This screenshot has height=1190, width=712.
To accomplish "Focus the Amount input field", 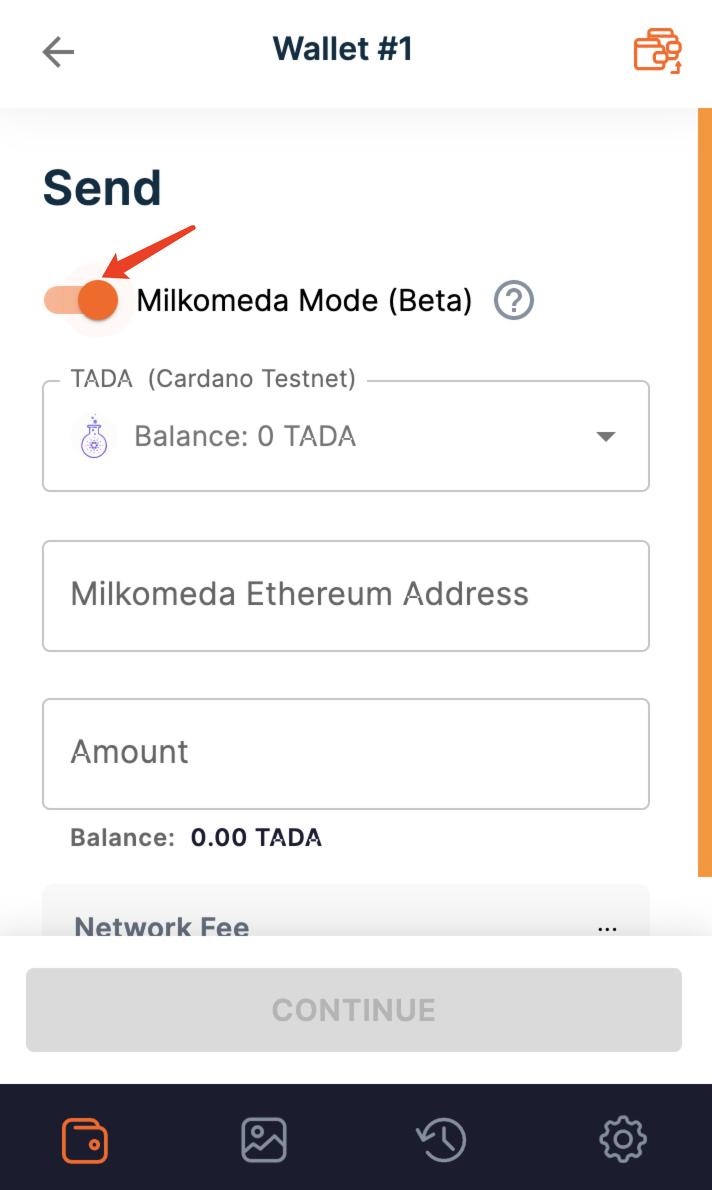I will point(345,753).
